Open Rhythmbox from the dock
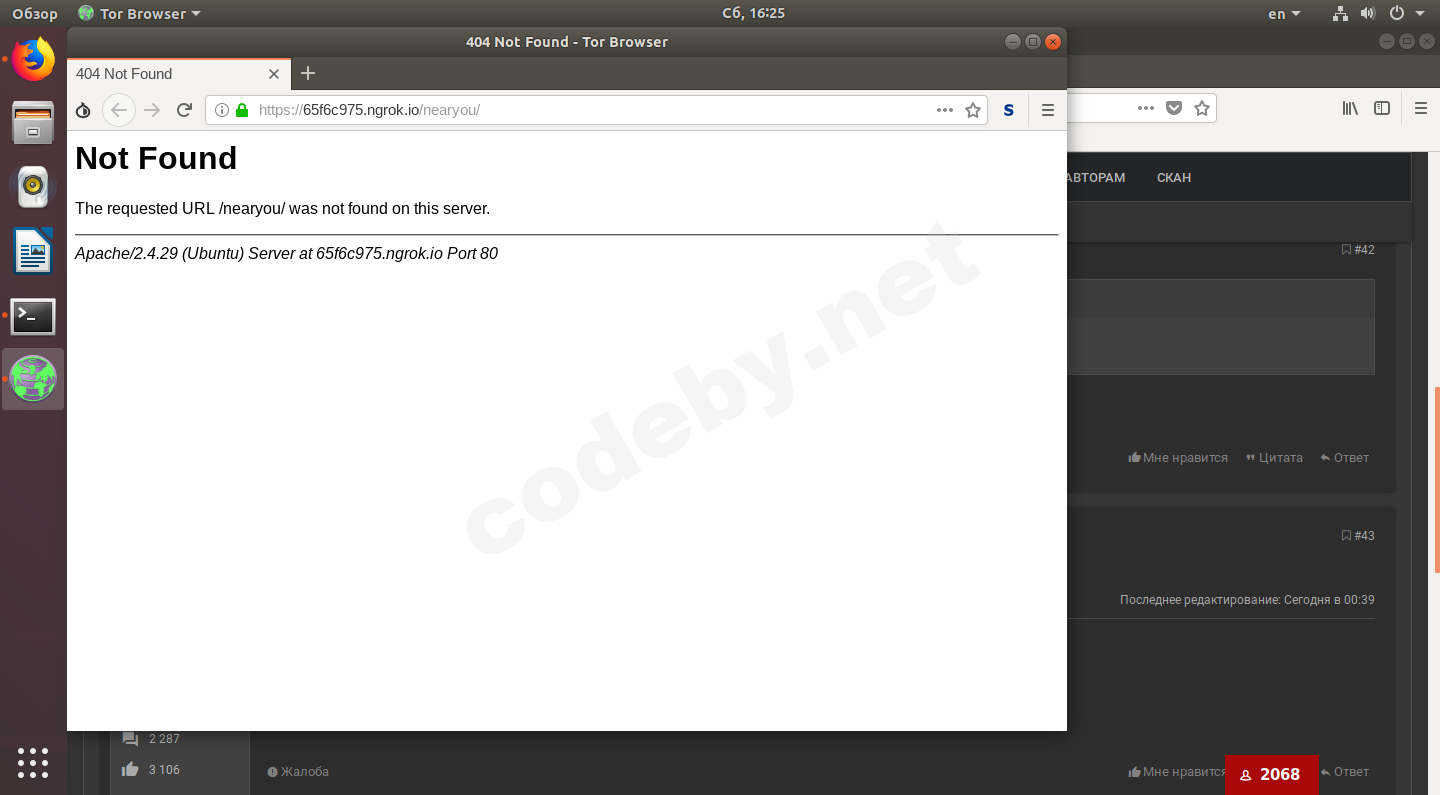Image resolution: width=1440 pixels, height=795 pixels. point(33,186)
